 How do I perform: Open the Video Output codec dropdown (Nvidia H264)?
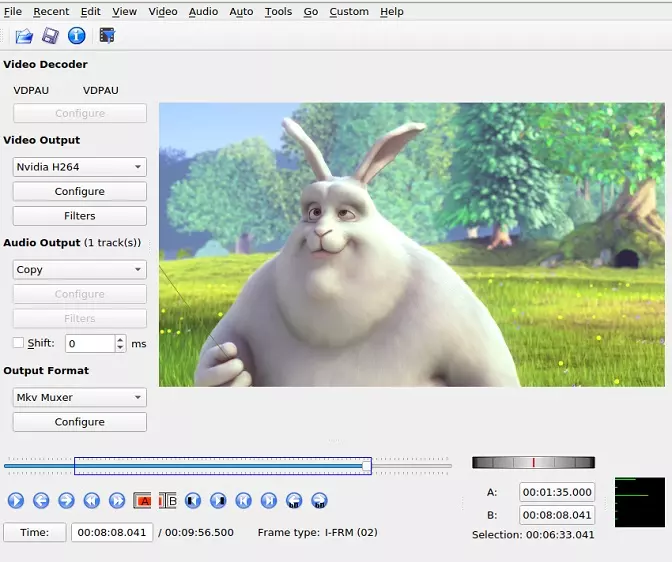point(80,167)
